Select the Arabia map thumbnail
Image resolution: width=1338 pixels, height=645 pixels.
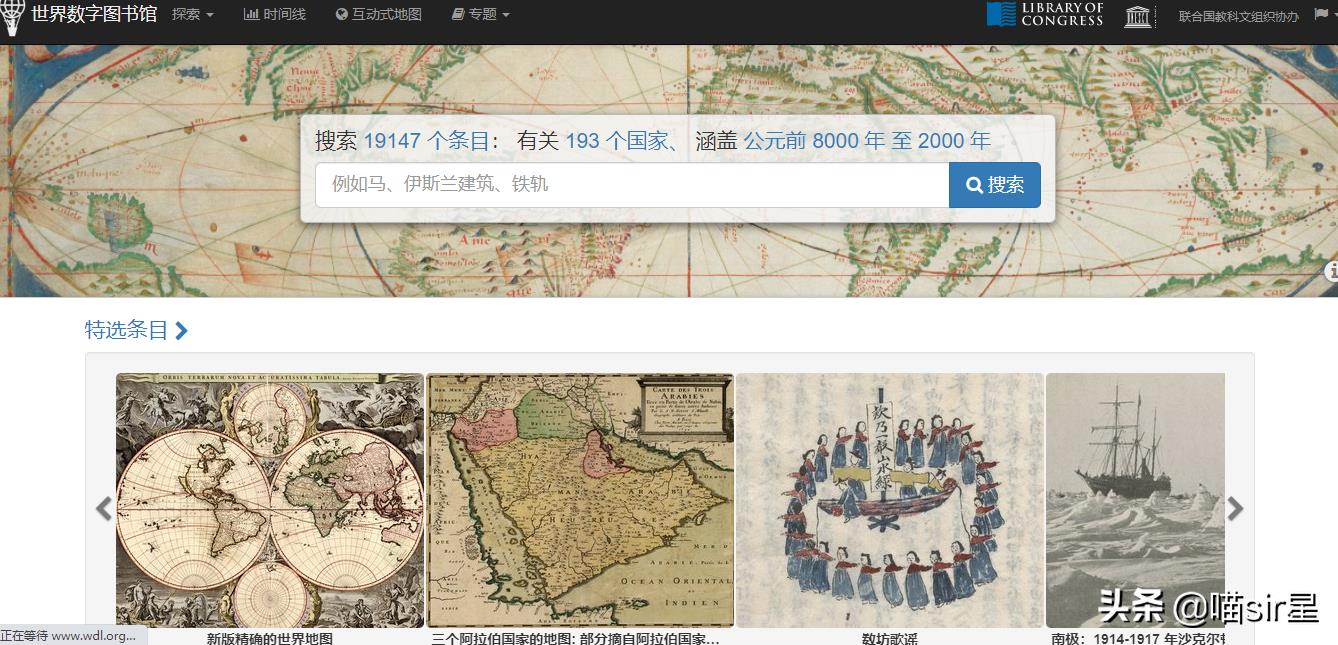pos(580,500)
